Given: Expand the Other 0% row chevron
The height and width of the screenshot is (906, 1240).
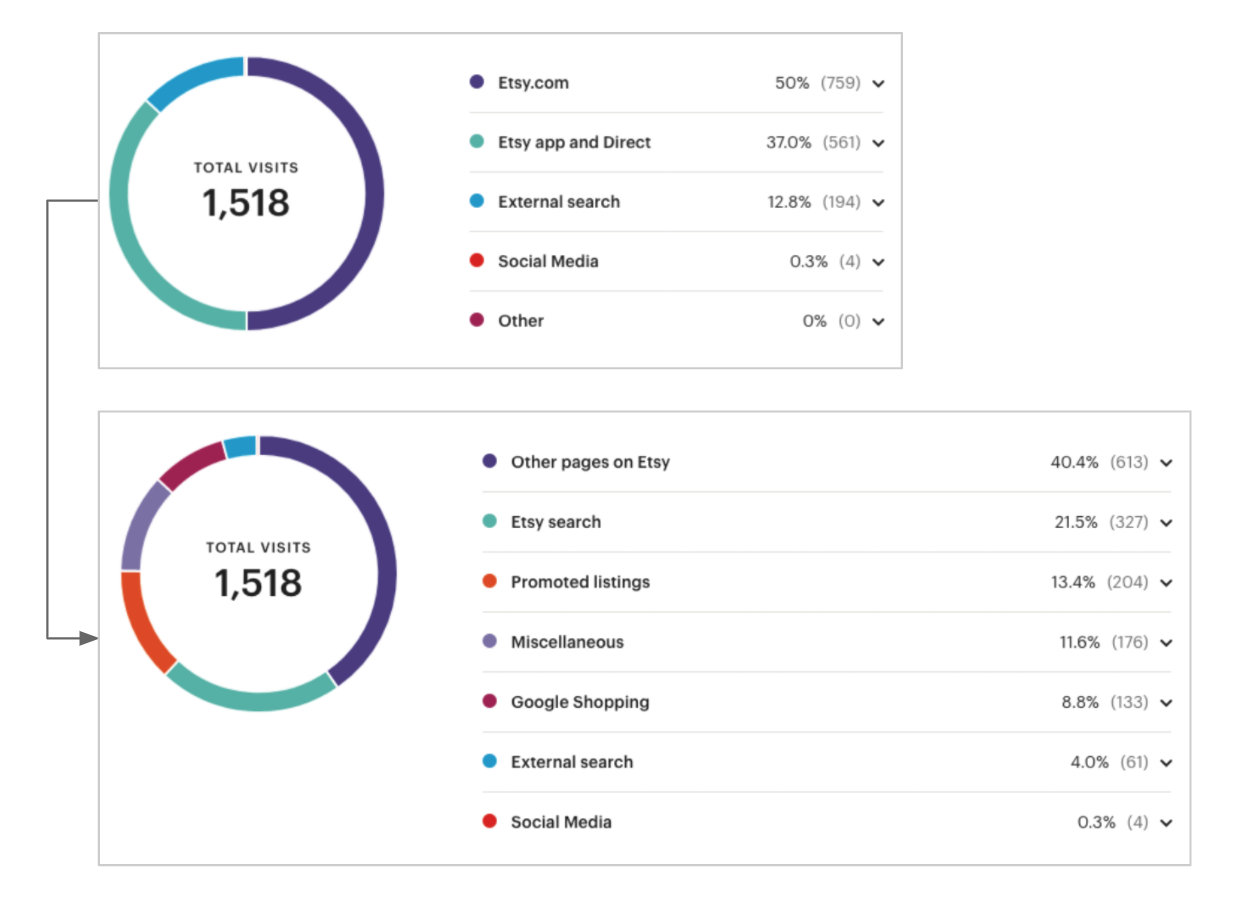Looking at the screenshot, I should click(878, 322).
